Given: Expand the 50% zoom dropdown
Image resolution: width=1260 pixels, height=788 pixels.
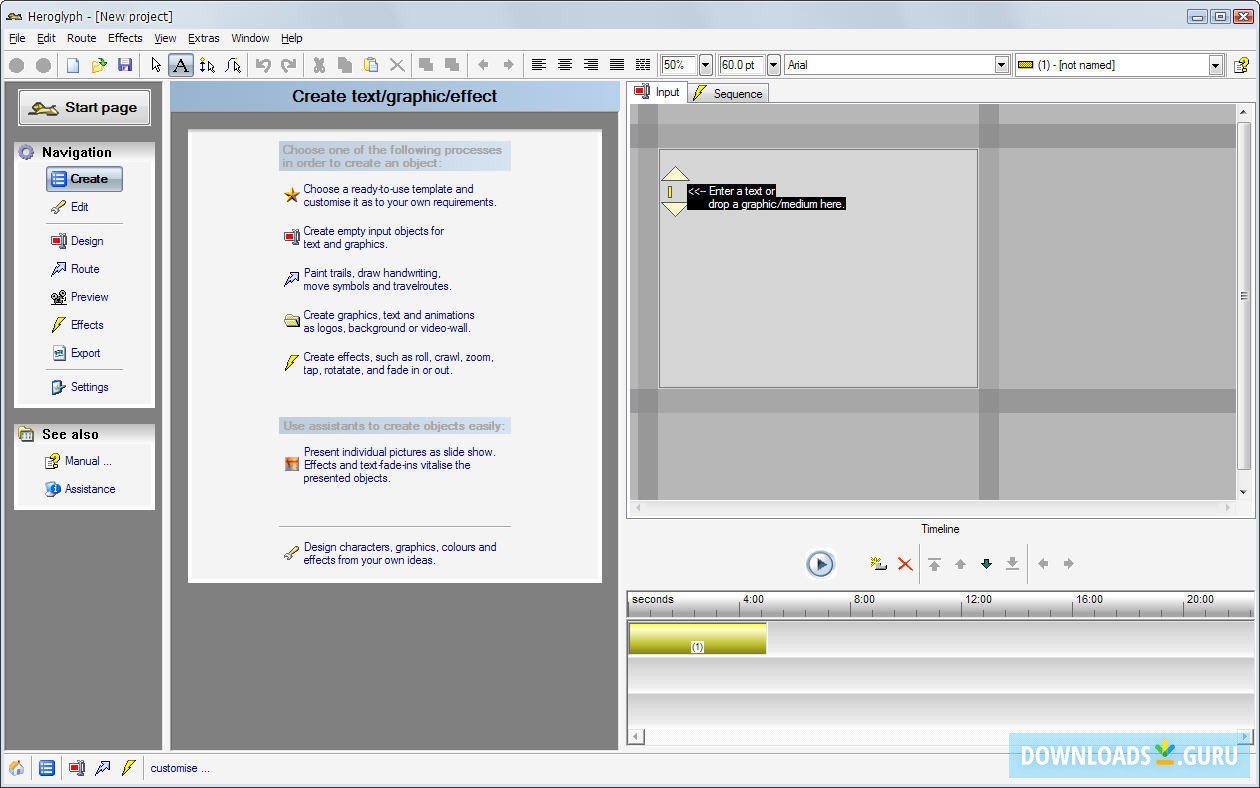Looking at the screenshot, I should tap(705, 65).
